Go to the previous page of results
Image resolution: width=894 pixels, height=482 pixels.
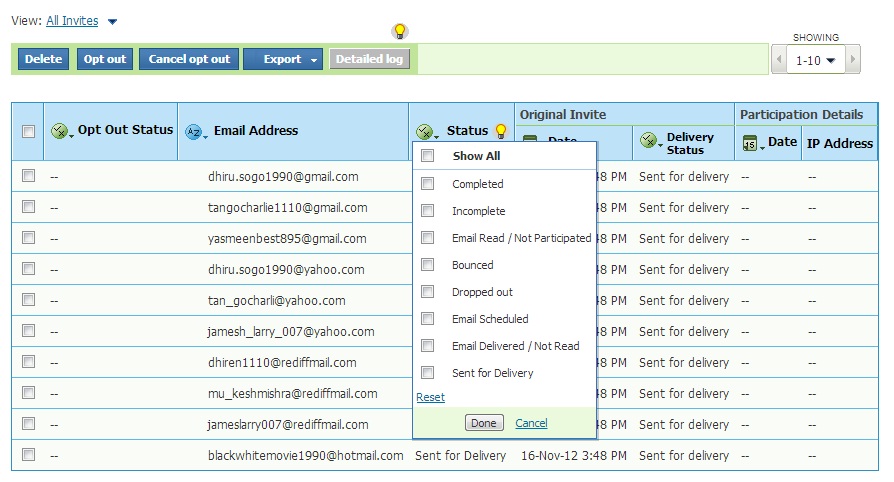(x=778, y=60)
